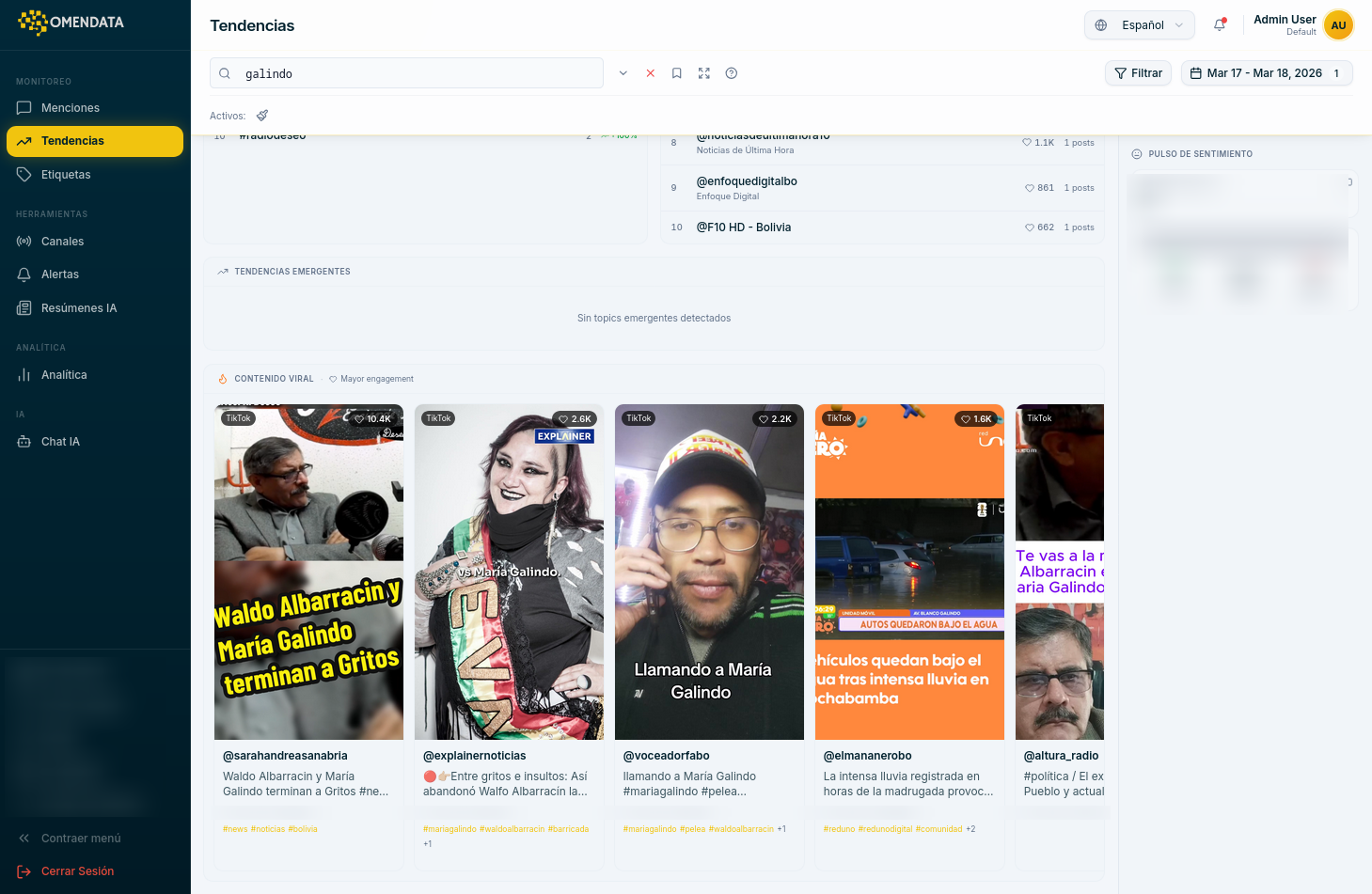
Task: Open the Filtrar panel
Action: (x=1138, y=72)
